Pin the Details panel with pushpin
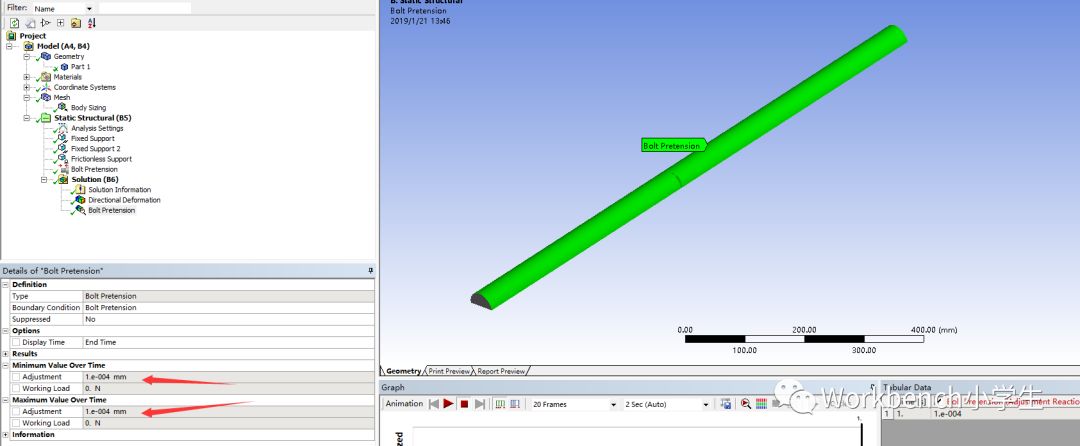This screenshot has width=1080, height=446. (371, 271)
